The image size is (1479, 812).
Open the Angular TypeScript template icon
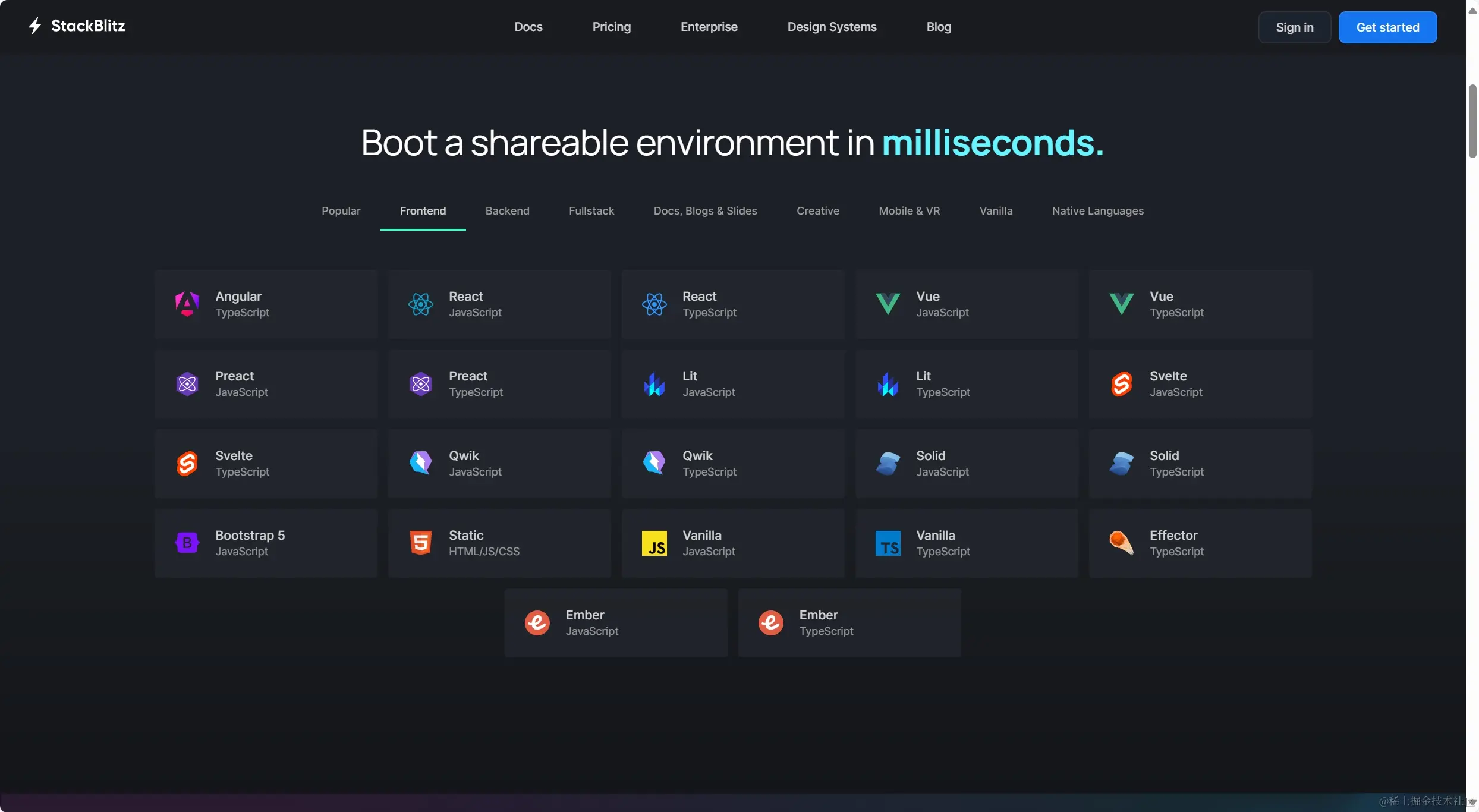point(187,304)
